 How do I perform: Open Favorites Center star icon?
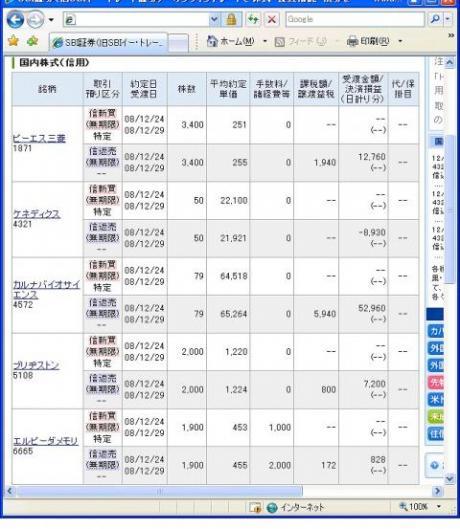(13, 41)
